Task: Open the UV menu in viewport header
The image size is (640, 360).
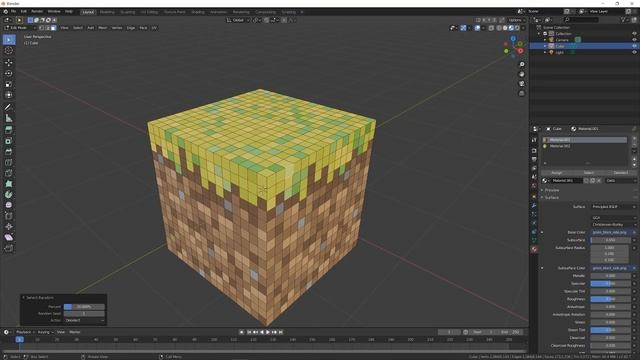Action: 154,28
